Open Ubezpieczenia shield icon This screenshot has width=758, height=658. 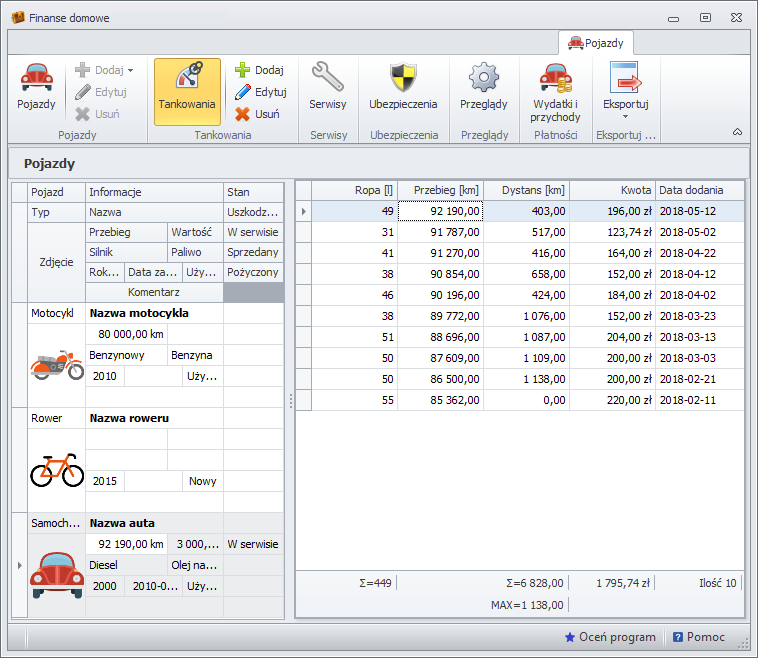403,88
